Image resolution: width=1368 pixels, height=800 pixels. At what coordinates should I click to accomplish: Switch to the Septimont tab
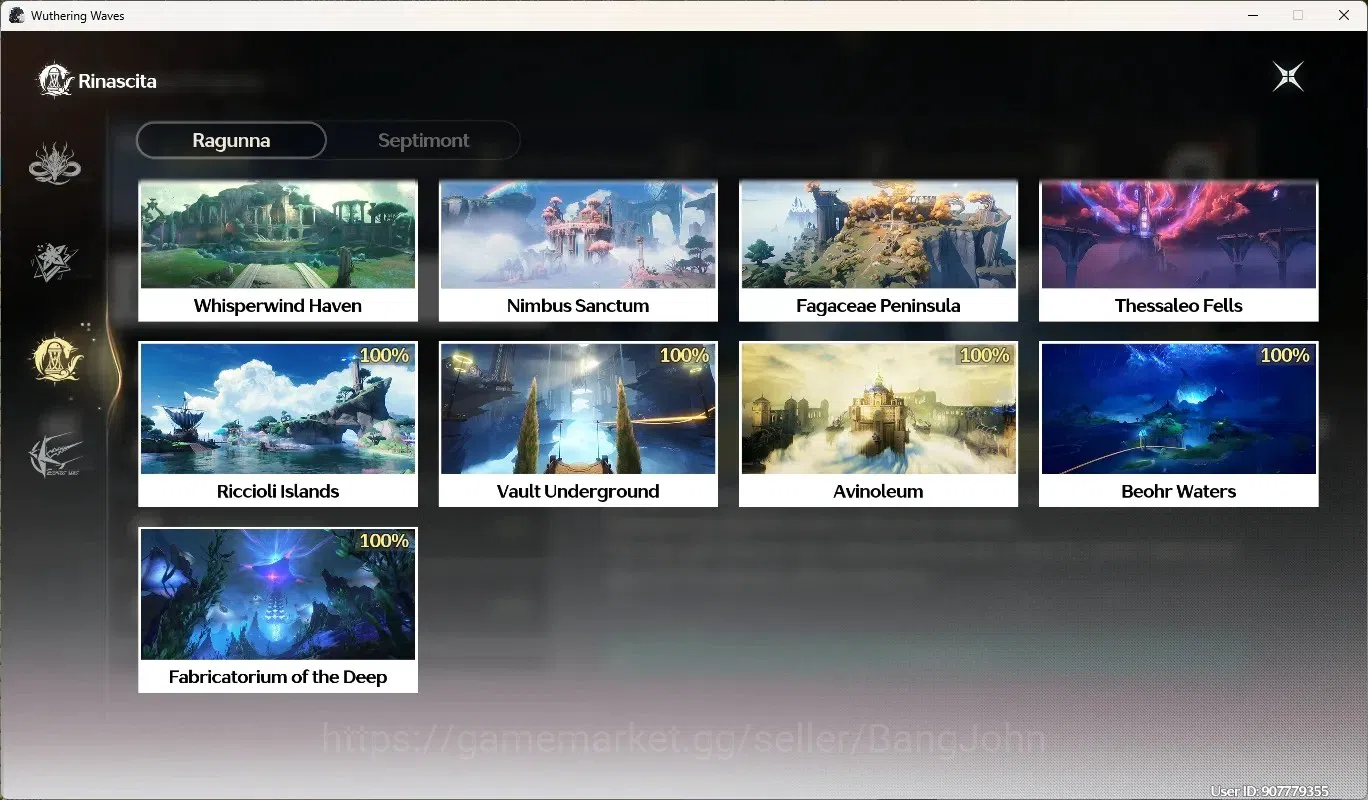pyautogui.click(x=423, y=140)
